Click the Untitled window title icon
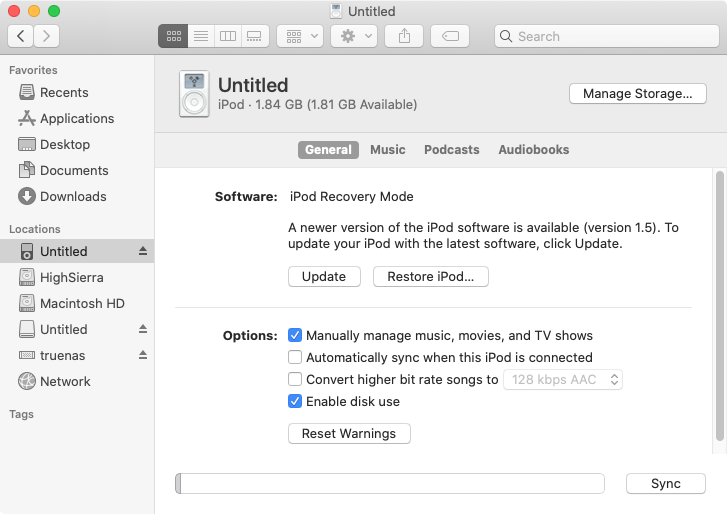Image resolution: width=727 pixels, height=514 pixels. [x=336, y=11]
